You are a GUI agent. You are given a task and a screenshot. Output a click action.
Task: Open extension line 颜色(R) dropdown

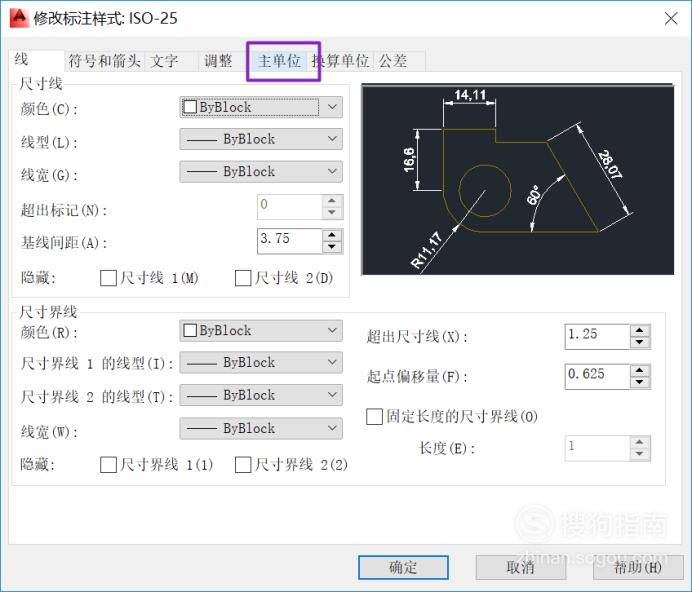(x=261, y=331)
